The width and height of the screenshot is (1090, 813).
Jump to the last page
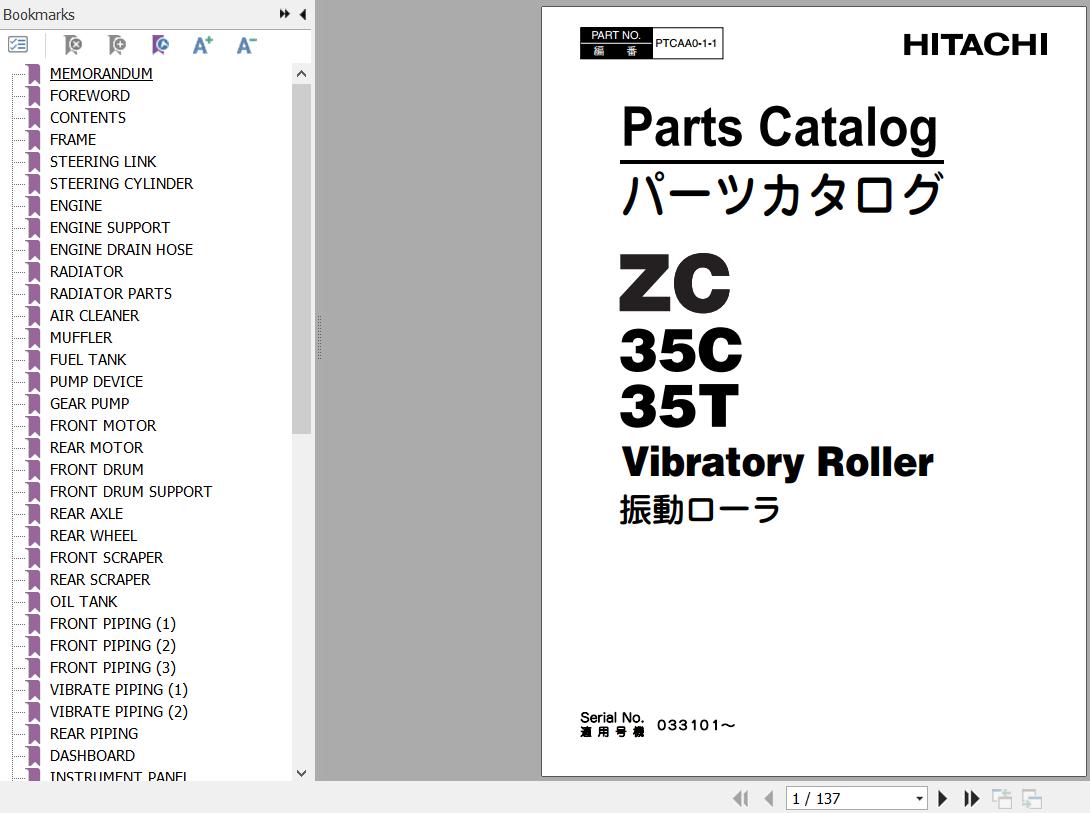[971, 798]
